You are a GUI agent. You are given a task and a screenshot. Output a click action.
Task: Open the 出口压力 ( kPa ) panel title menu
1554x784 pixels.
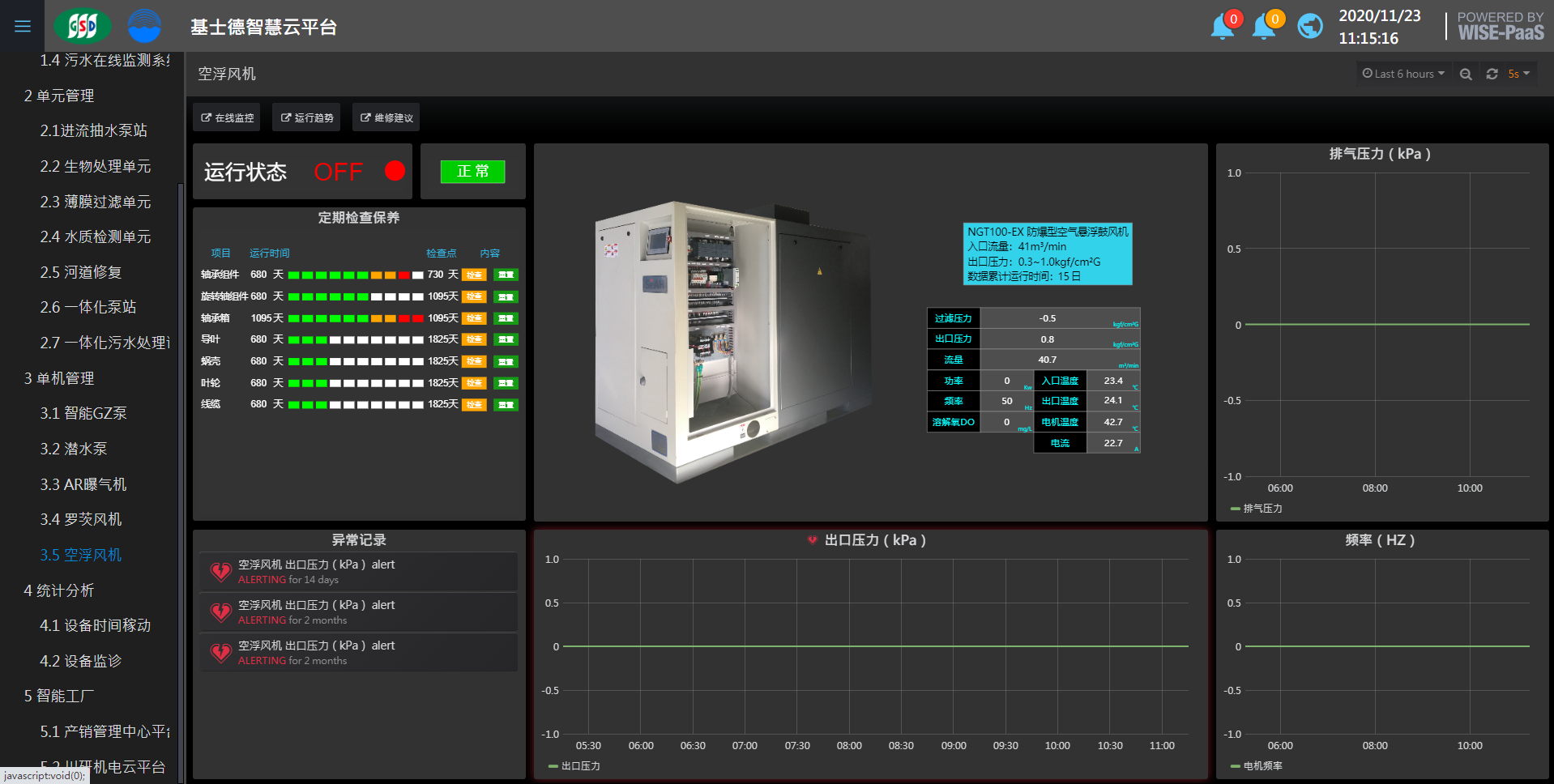click(874, 540)
